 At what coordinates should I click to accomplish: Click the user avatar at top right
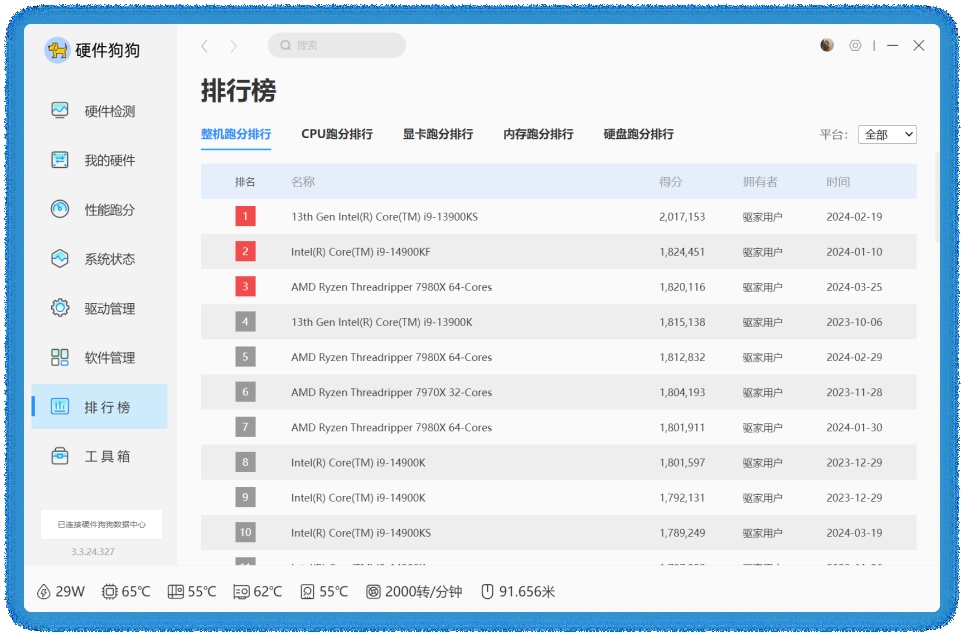pos(827,45)
